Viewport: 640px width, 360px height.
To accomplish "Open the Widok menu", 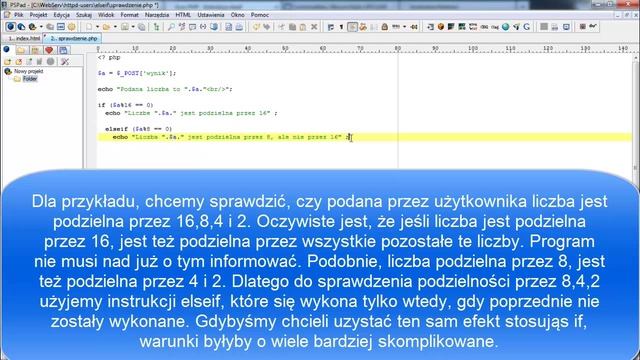I will pyautogui.click(x=106, y=15).
